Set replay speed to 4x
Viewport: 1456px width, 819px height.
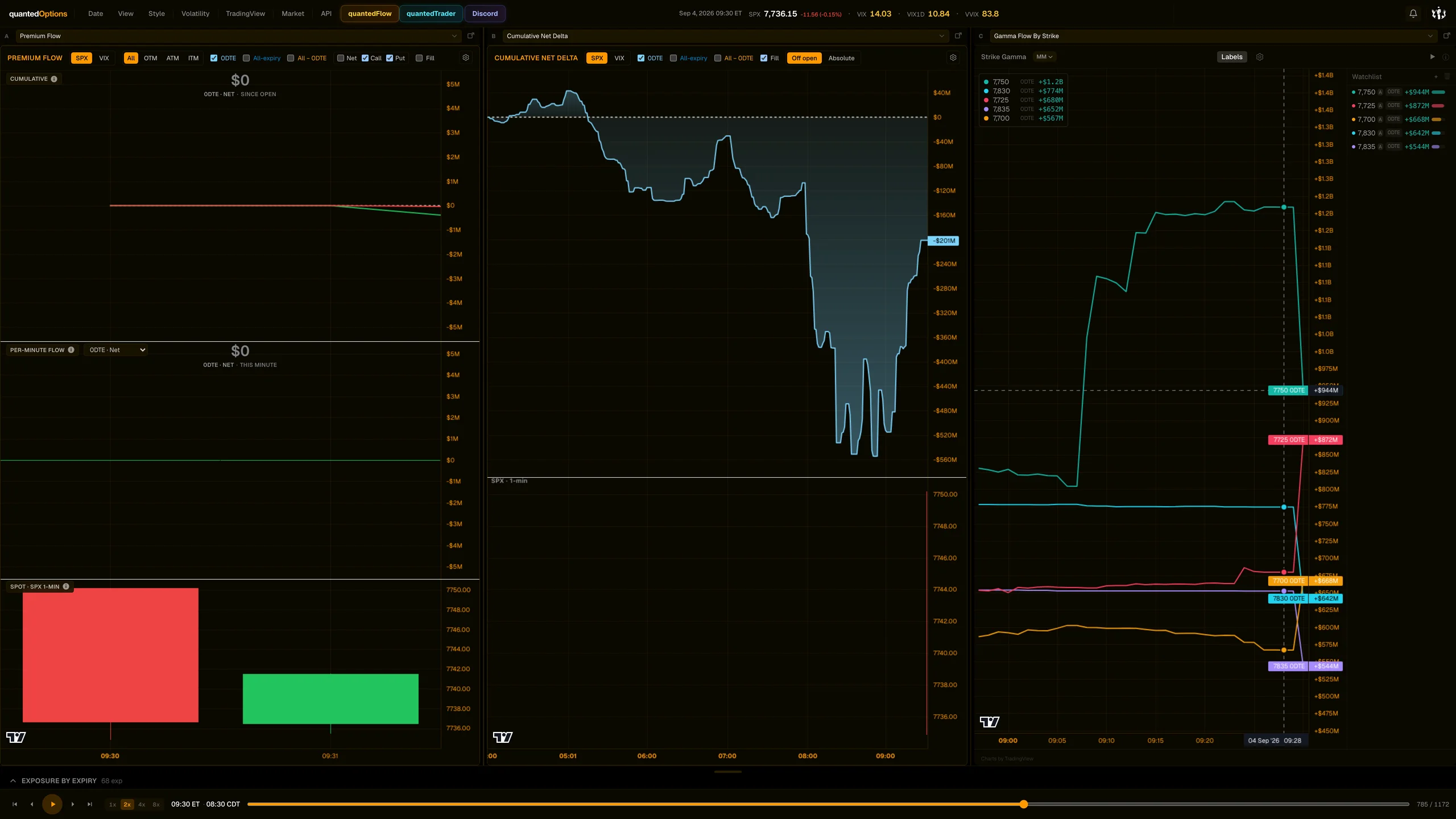coord(142,805)
